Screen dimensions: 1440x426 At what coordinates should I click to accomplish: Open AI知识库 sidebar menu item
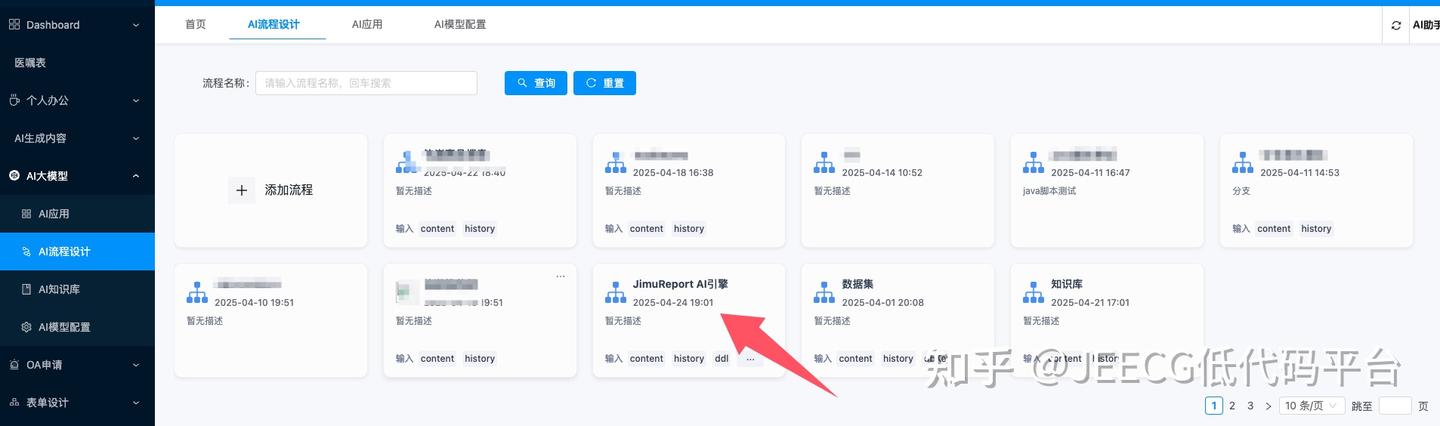click(x=77, y=289)
